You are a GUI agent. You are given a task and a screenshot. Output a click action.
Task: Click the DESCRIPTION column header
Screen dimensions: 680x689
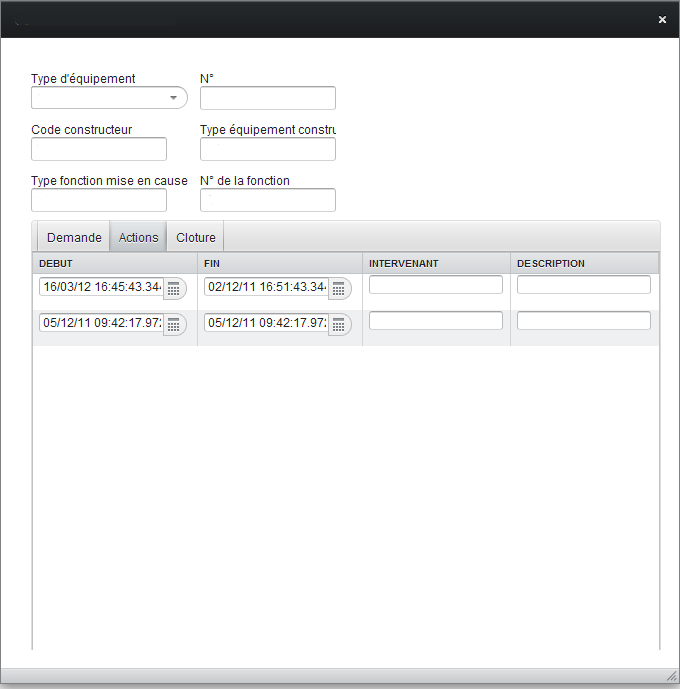click(584, 264)
